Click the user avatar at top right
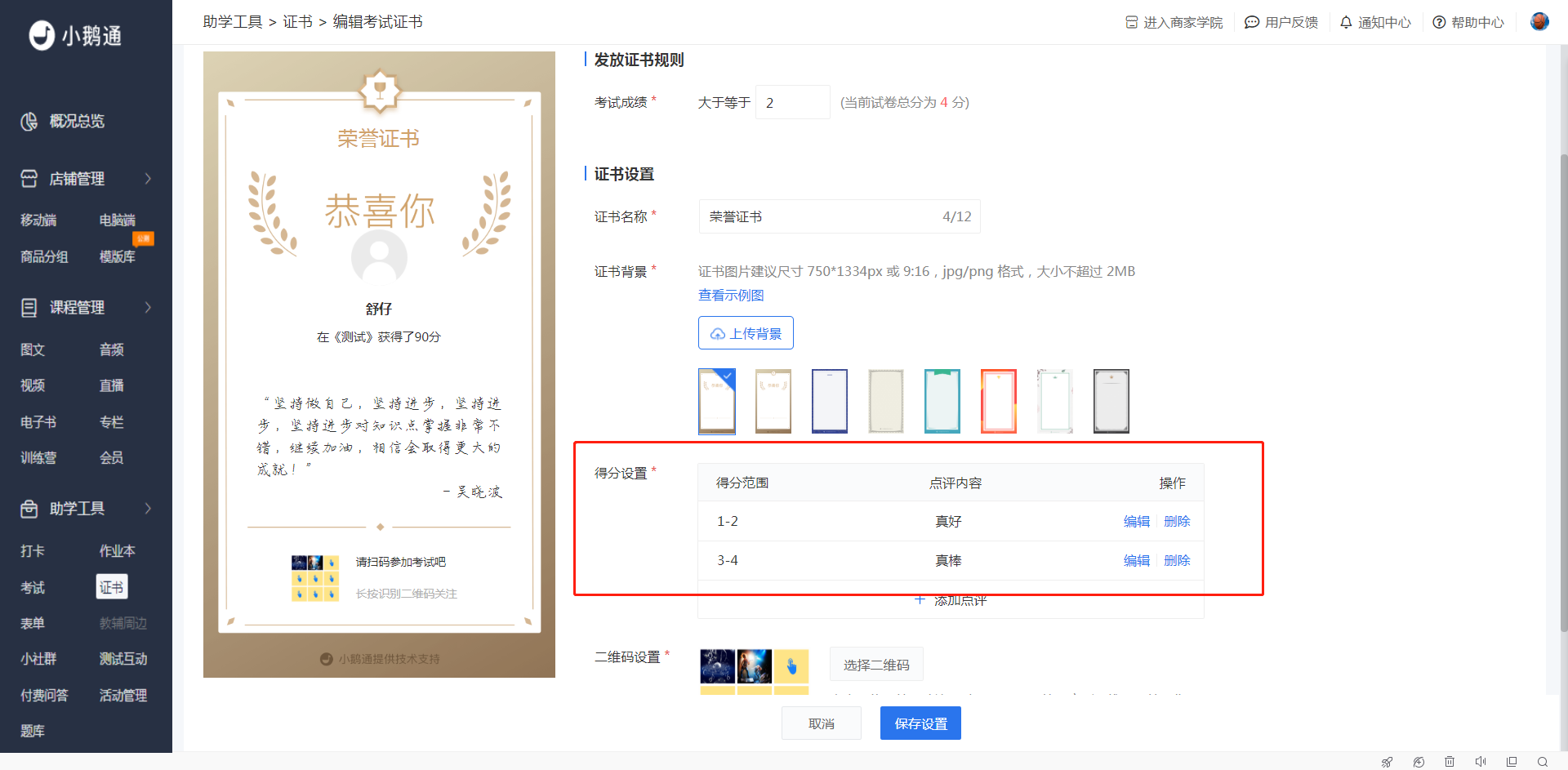 pos(1539,22)
